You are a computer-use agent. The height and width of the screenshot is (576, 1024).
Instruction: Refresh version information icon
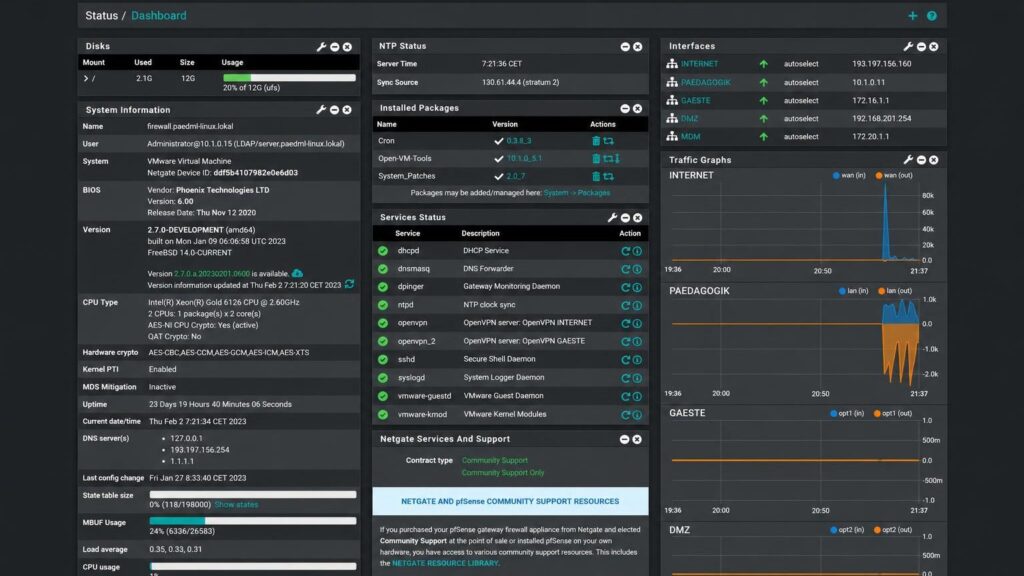pos(349,284)
